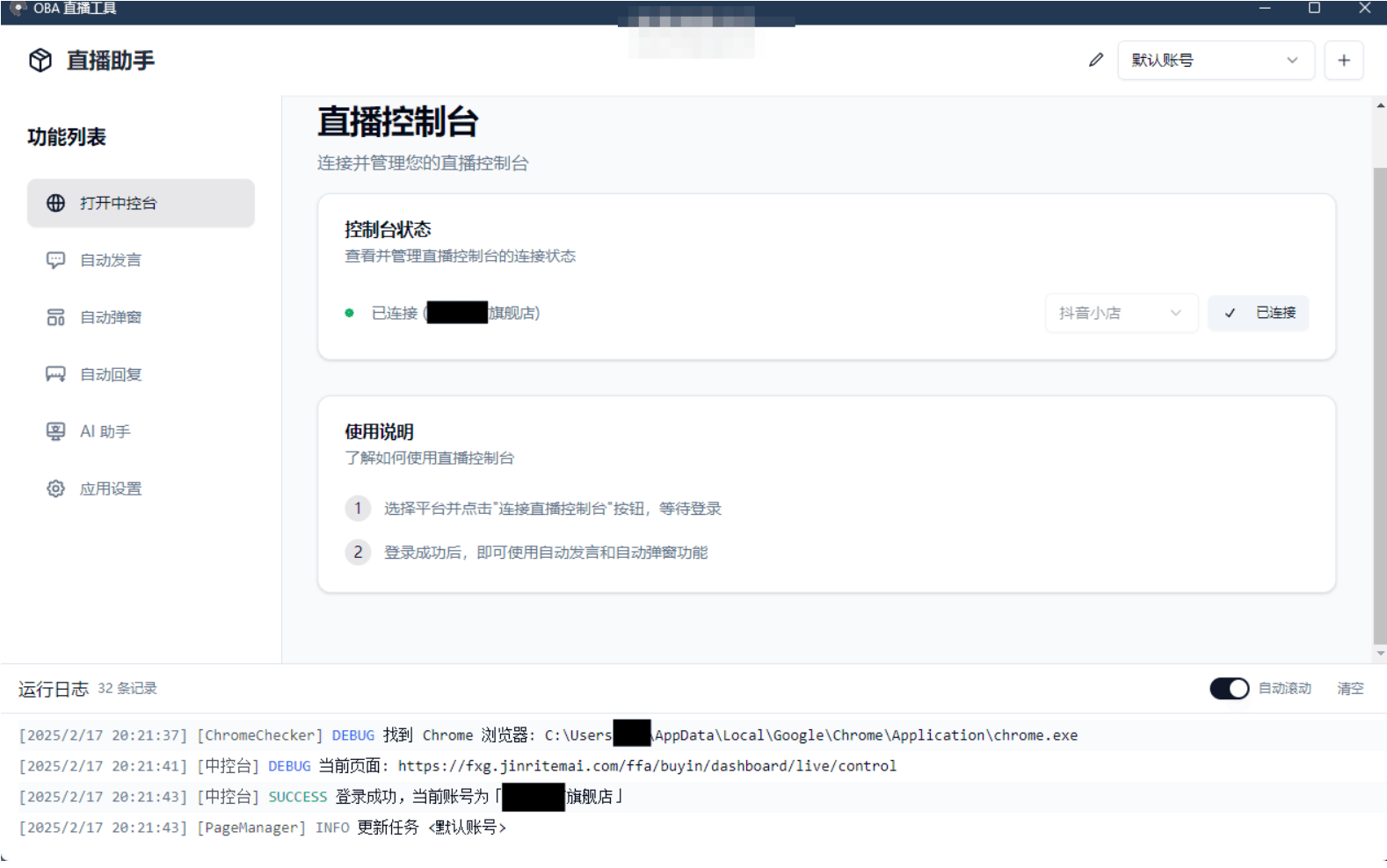Expand the 默认账号 account dropdown
Viewport: 1387px width, 868px height.
[1216, 60]
